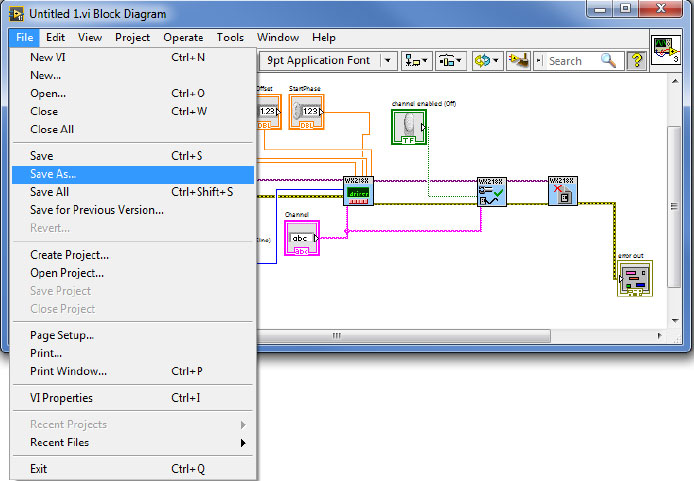694x481 pixels.
Task: Click the error out cluster indicator
Action: tap(634, 279)
